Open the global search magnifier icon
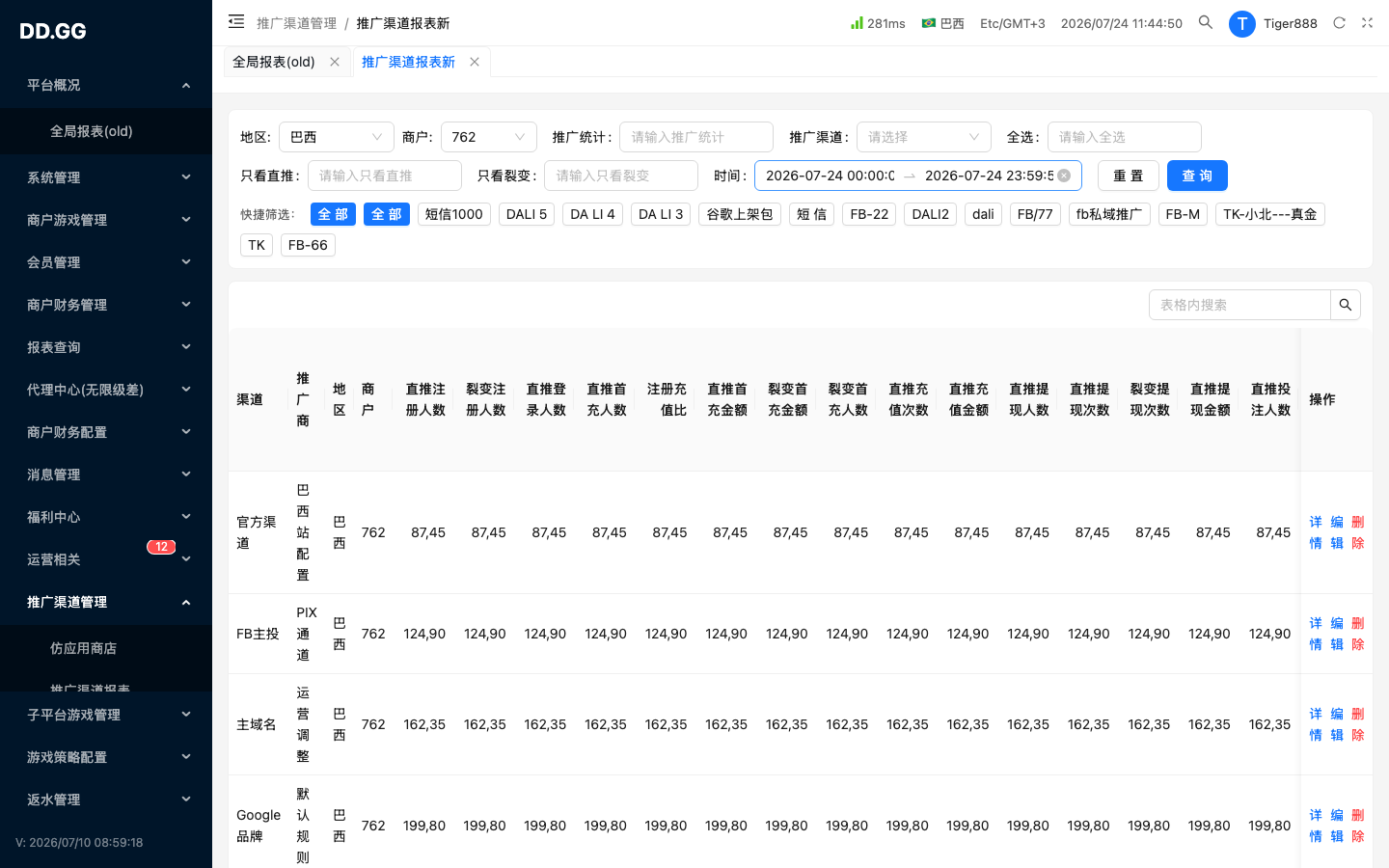Image resolution: width=1389 pixels, height=868 pixels. click(x=1206, y=22)
